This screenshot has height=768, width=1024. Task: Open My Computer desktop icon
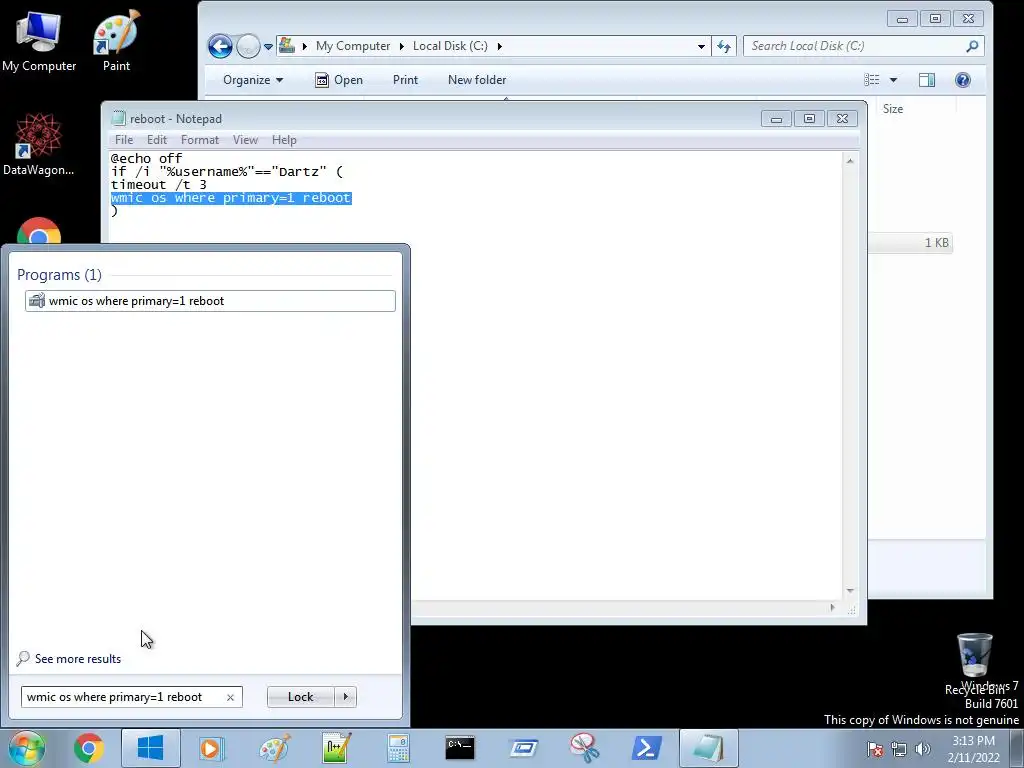point(39,40)
